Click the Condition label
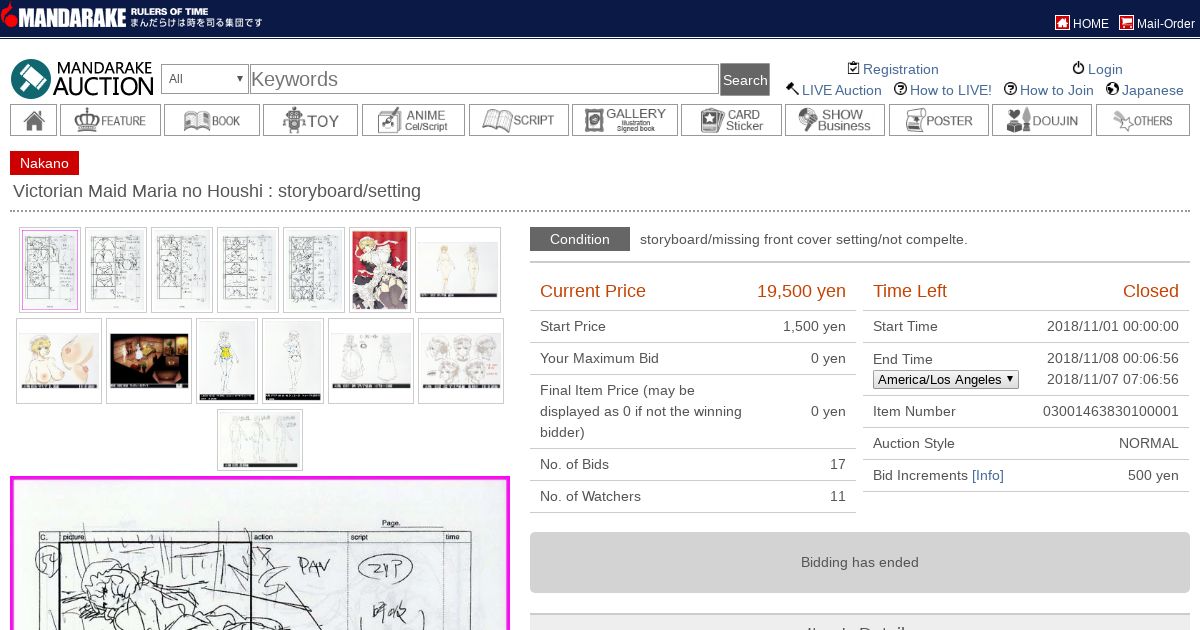The width and height of the screenshot is (1200, 630). pyautogui.click(x=580, y=239)
